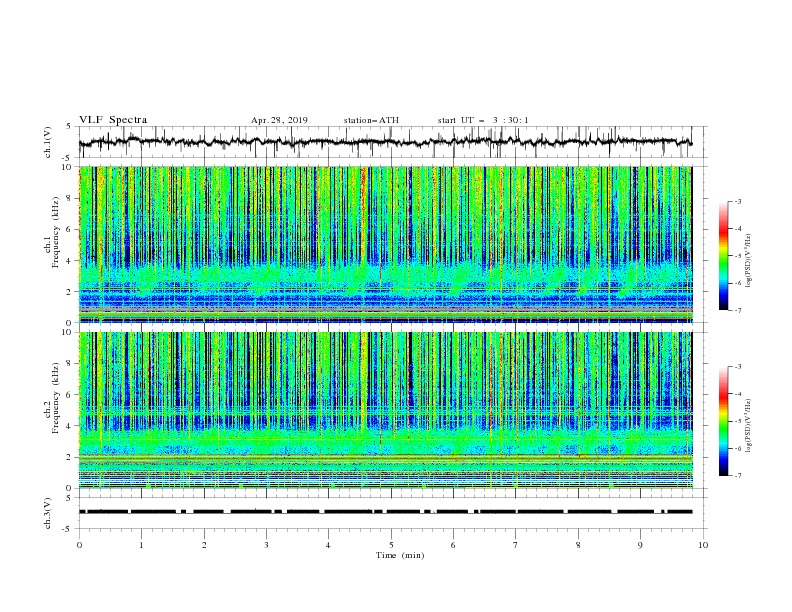Click the date "Apr. 28, 2019"
The height and width of the screenshot is (612, 792).
[x=279, y=120]
